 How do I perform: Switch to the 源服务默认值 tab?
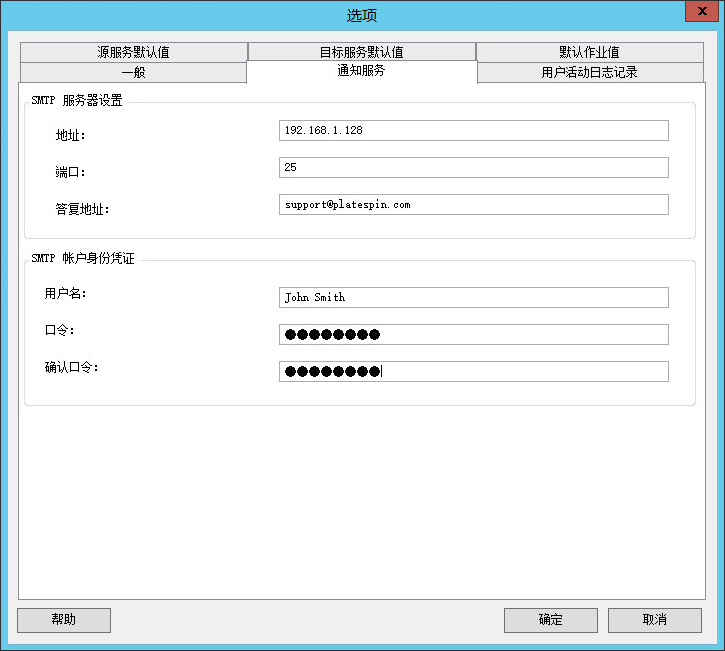click(133, 52)
